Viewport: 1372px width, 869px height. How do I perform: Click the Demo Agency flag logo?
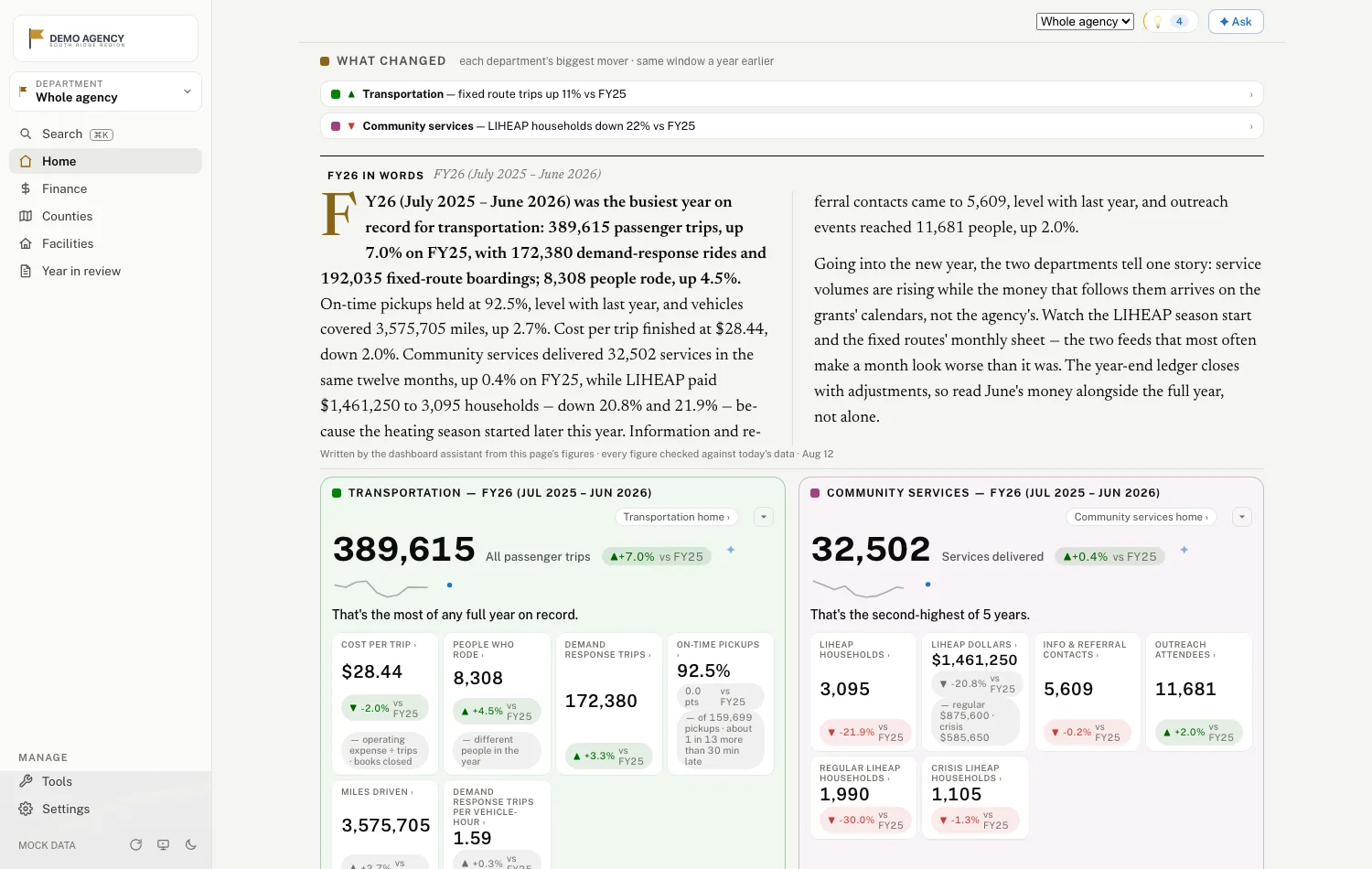pyautogui.click(x=36, y=38)
